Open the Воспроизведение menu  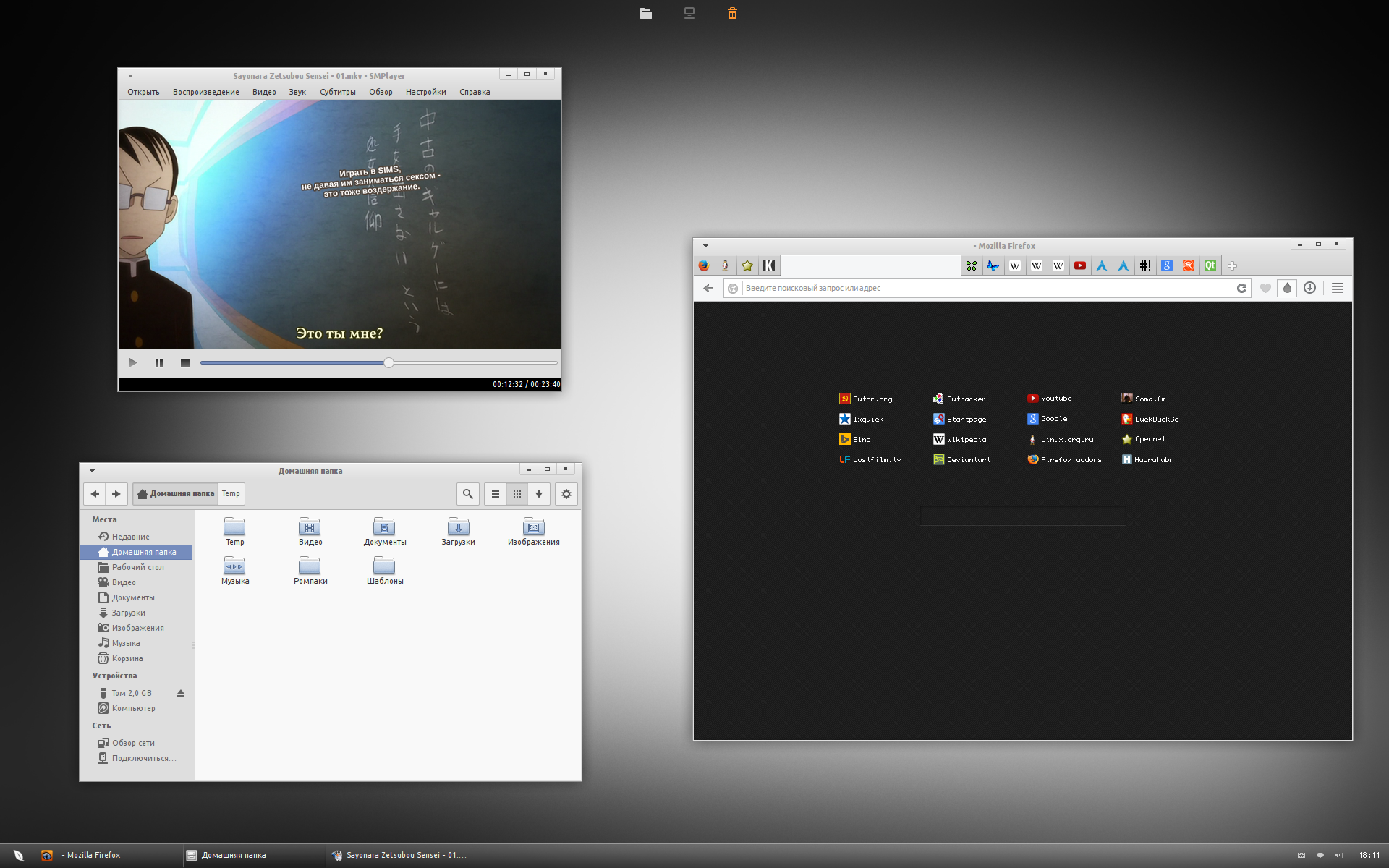coord(205,92)
